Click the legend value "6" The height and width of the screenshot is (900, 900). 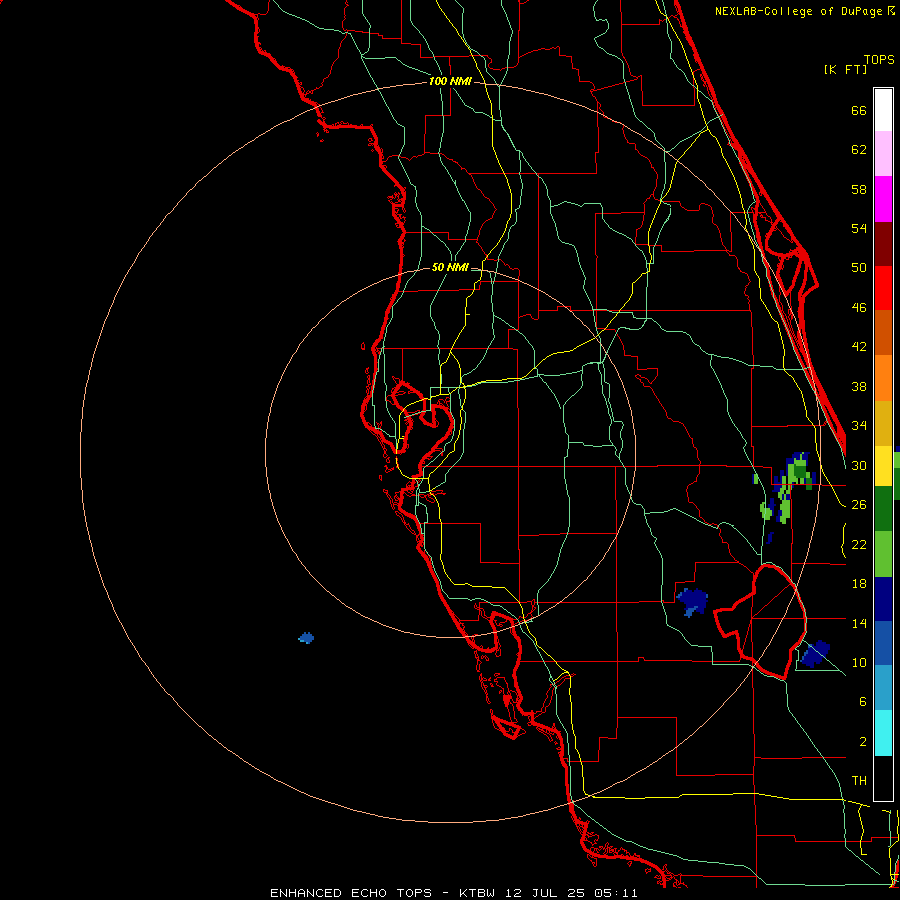[x=862, y=701]
